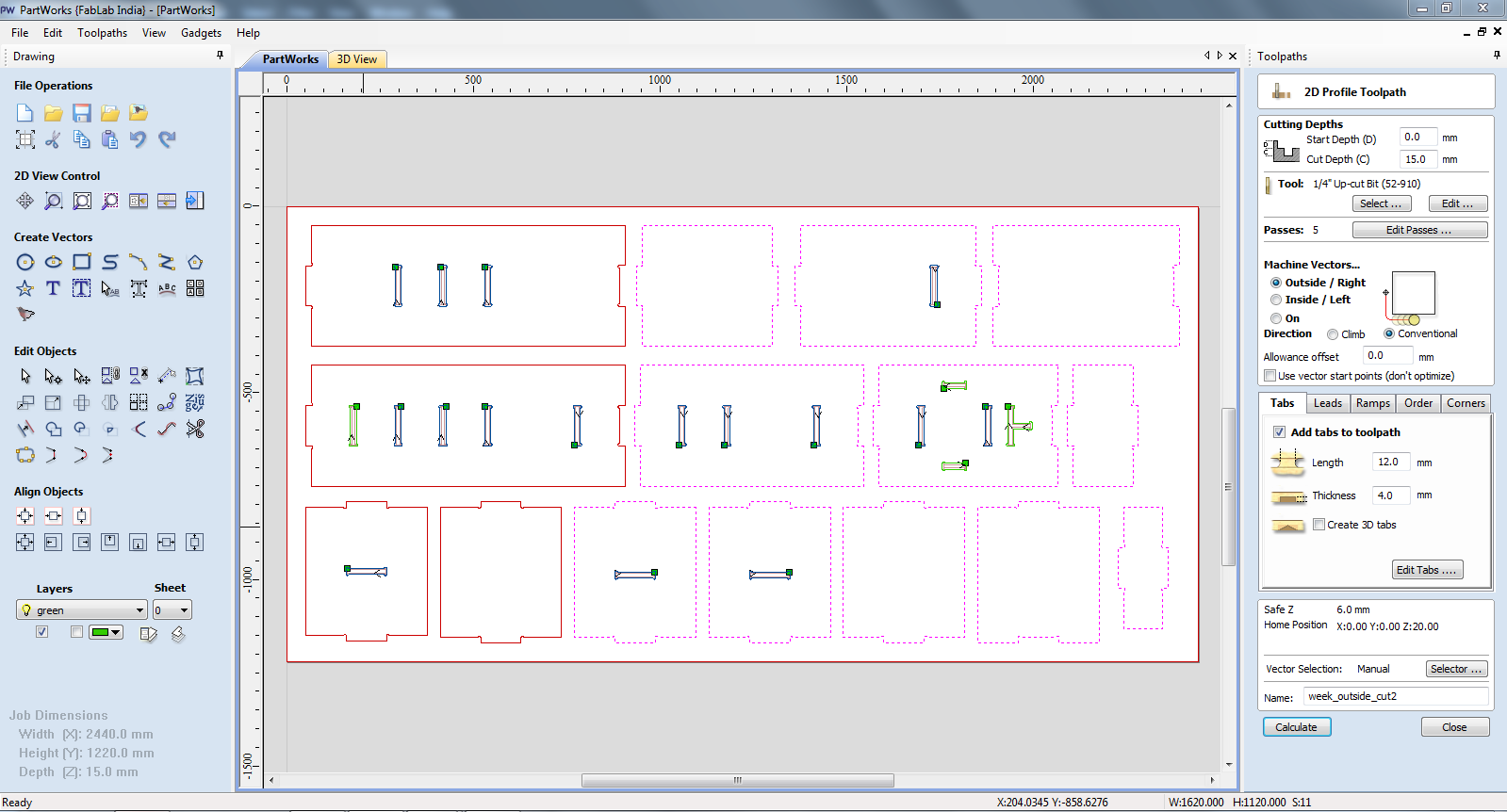Toggle Add tabs to toolpath checkbox

tap(1279, 432)
